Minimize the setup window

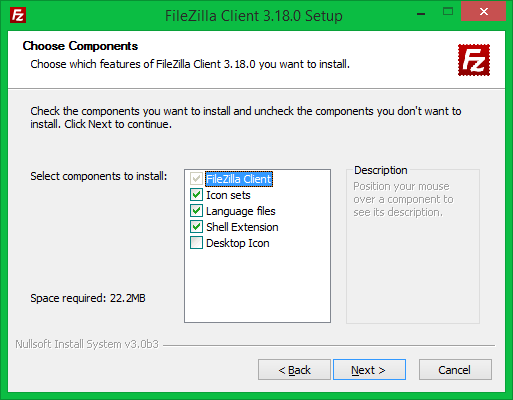[x=421, y=13]
